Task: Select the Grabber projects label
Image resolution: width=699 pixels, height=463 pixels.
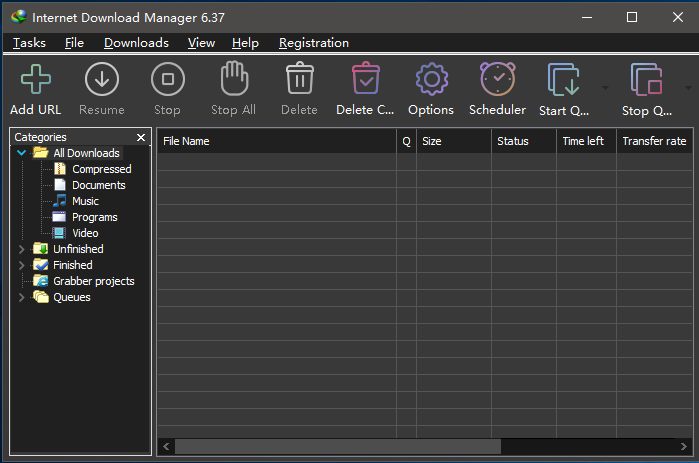Action: (94, 281)
